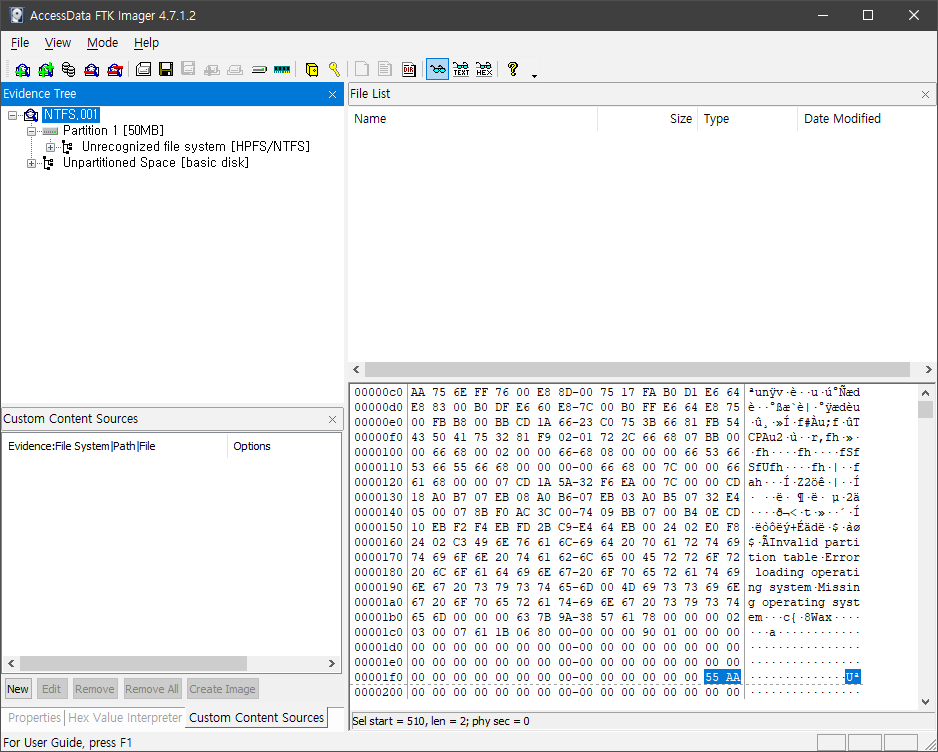Expand Unpartitioned Space [basic disk] node
This screenshot has width=938, height=752.
click(31, 163)
